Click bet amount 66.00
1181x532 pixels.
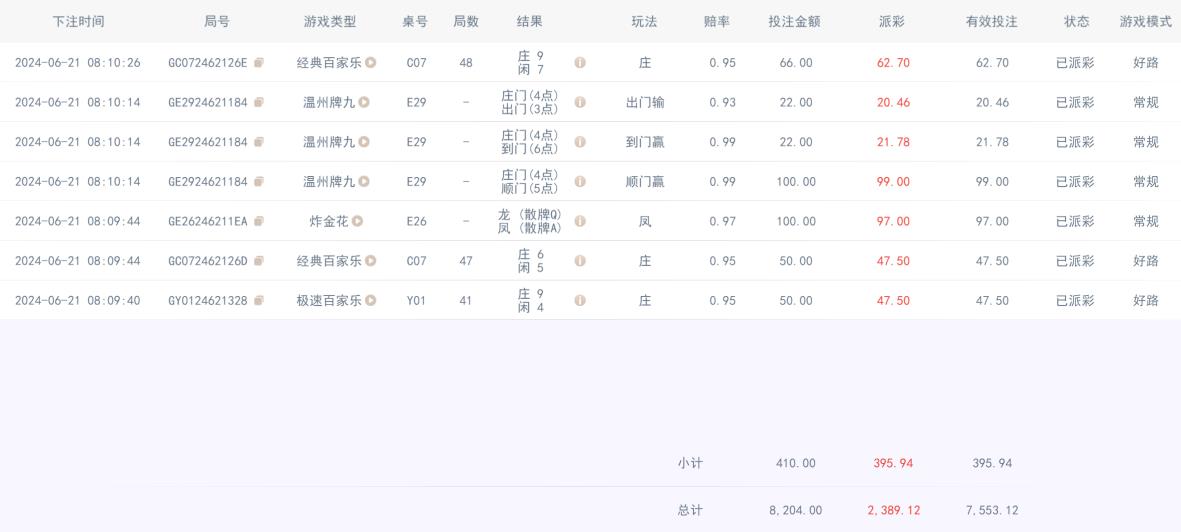(x=796, y=63)
